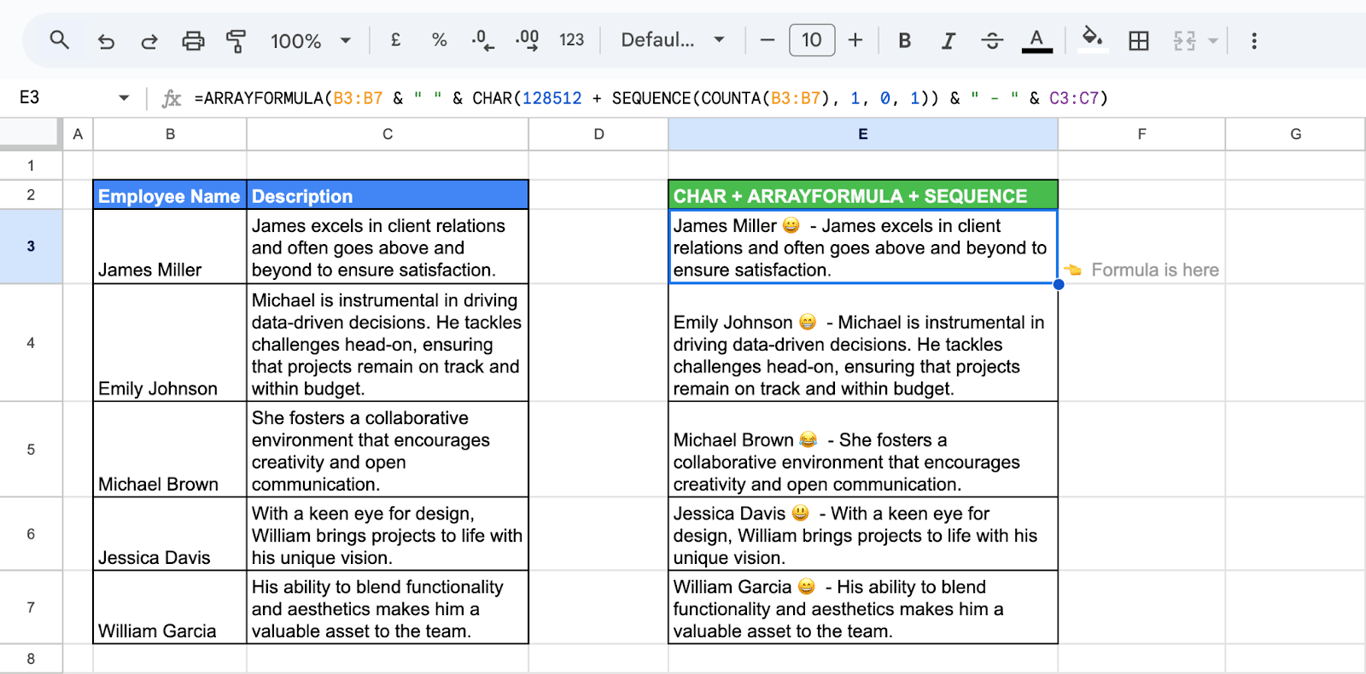Open the fill color paint bucket
The image size is (1366, 674).
(x=1092, y=40)
